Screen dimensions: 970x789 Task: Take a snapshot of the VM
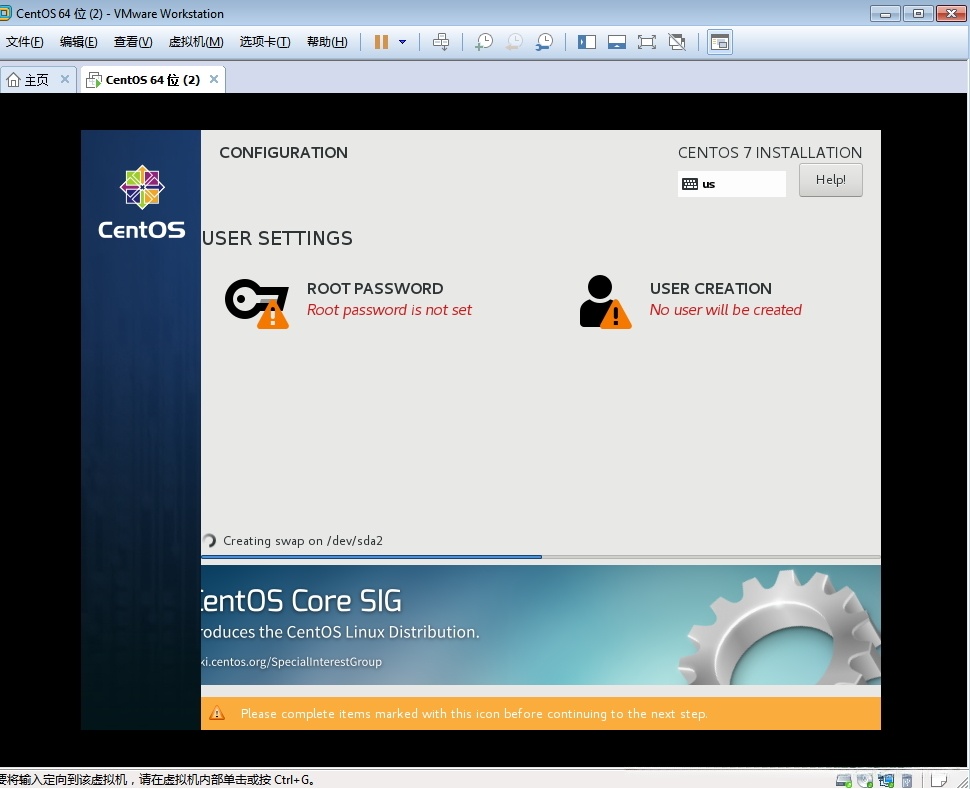click(484, 42)
